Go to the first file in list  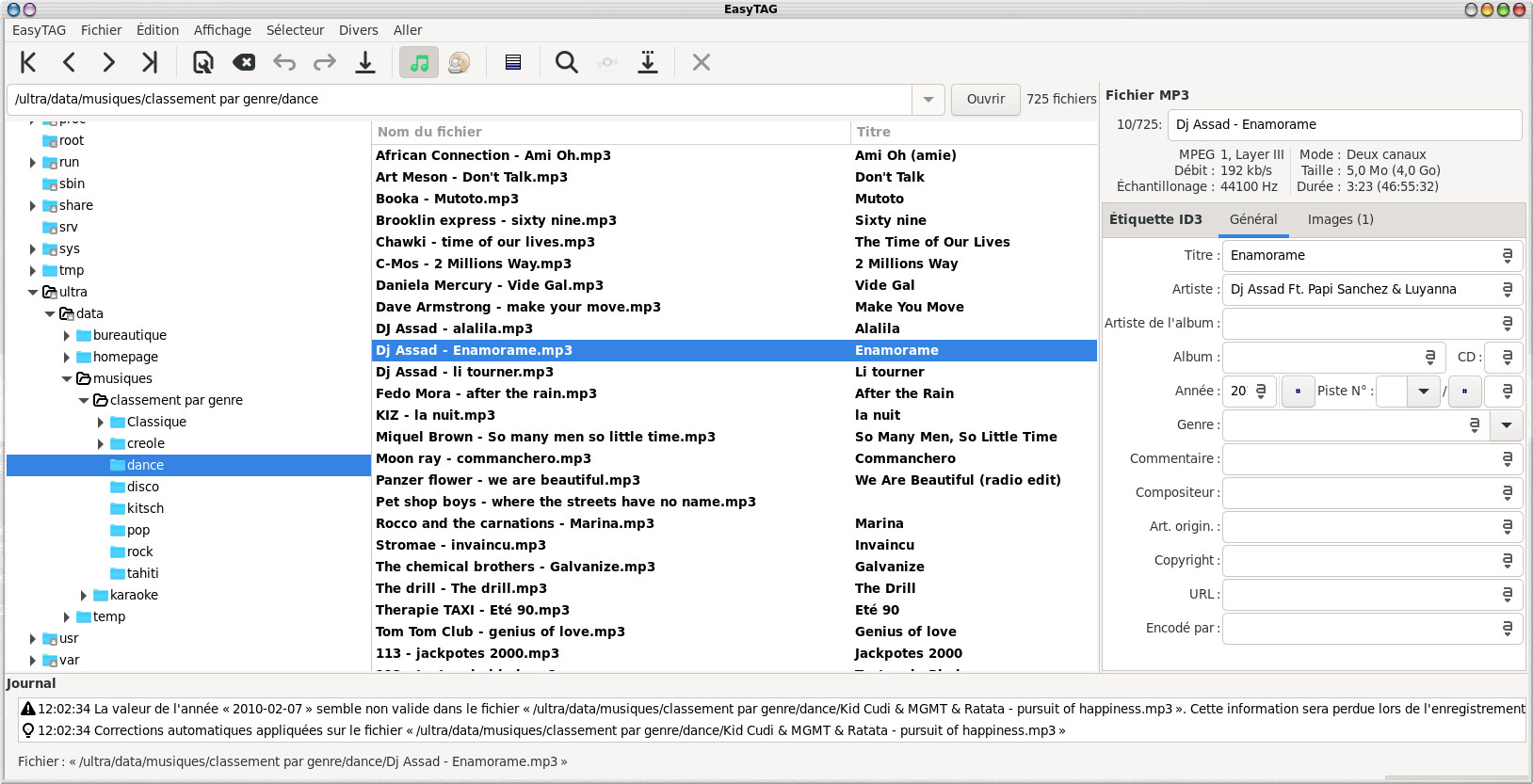tap(28, 62)
